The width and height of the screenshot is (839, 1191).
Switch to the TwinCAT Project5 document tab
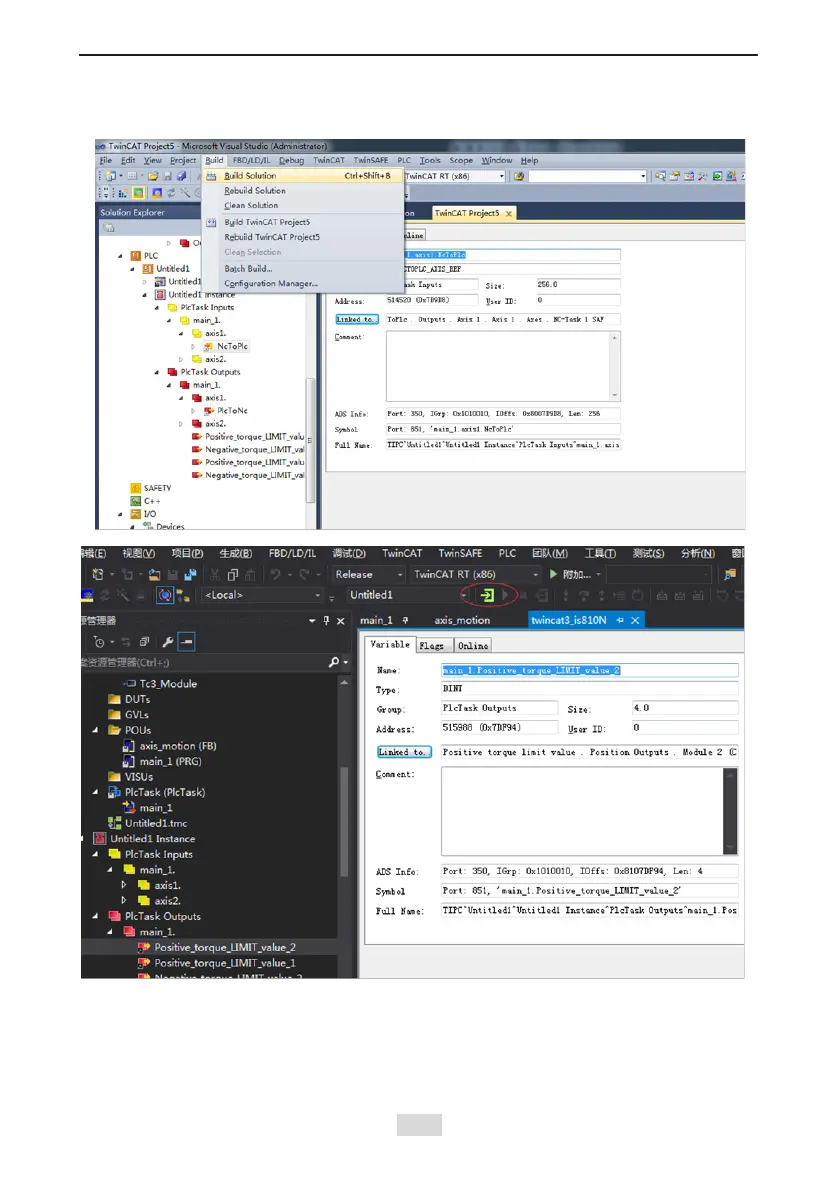[x=467, y=213]
